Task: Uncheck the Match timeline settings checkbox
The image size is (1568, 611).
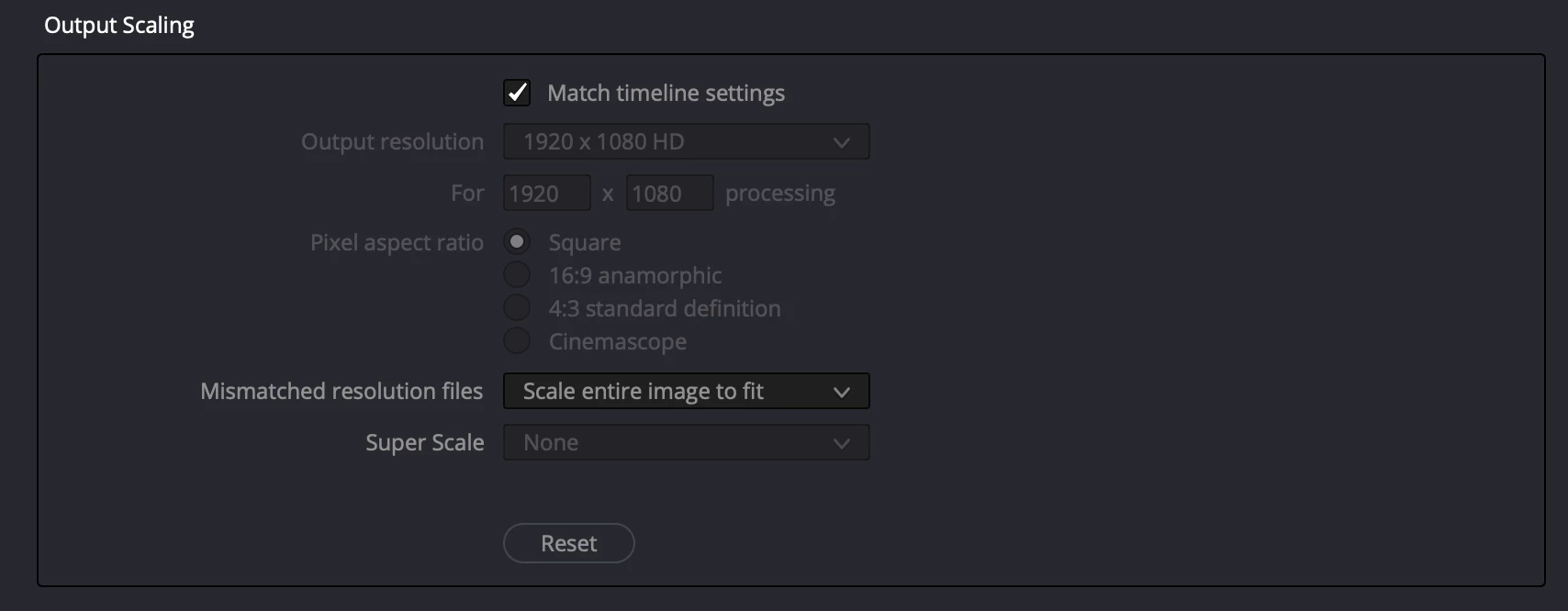Action: (x=517, y=93)
